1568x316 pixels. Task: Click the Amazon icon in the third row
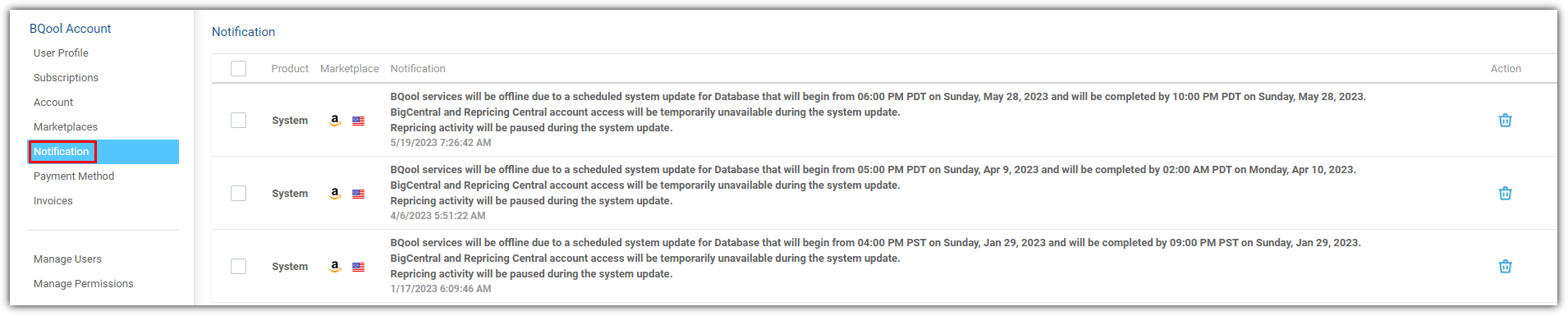point(335,267)
